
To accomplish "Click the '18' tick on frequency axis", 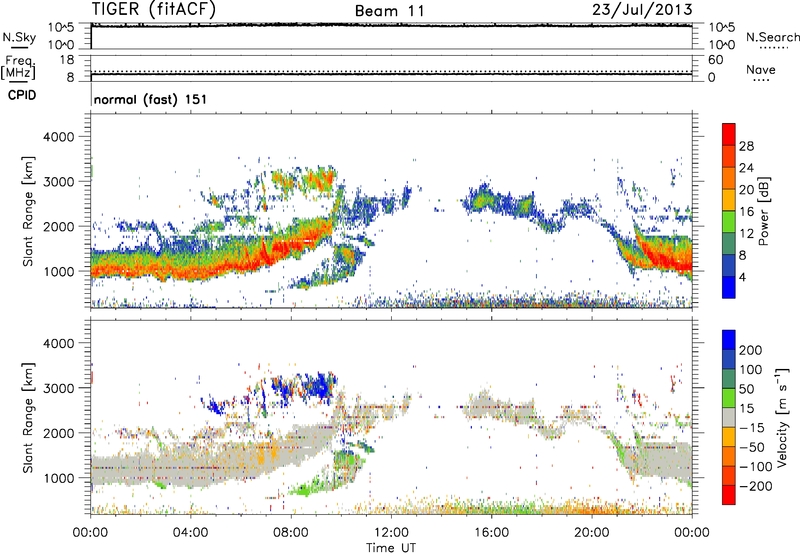I will [x=67, y=60].
